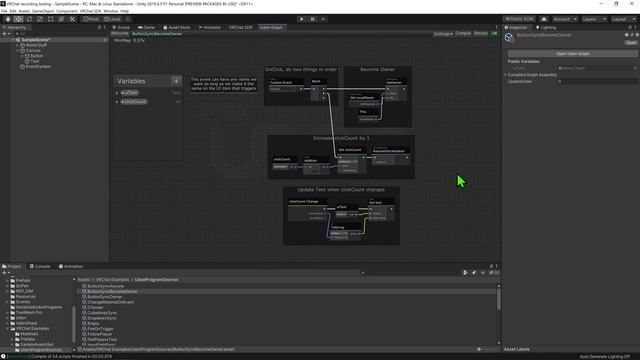Open the Component menu

coord(67,11)
